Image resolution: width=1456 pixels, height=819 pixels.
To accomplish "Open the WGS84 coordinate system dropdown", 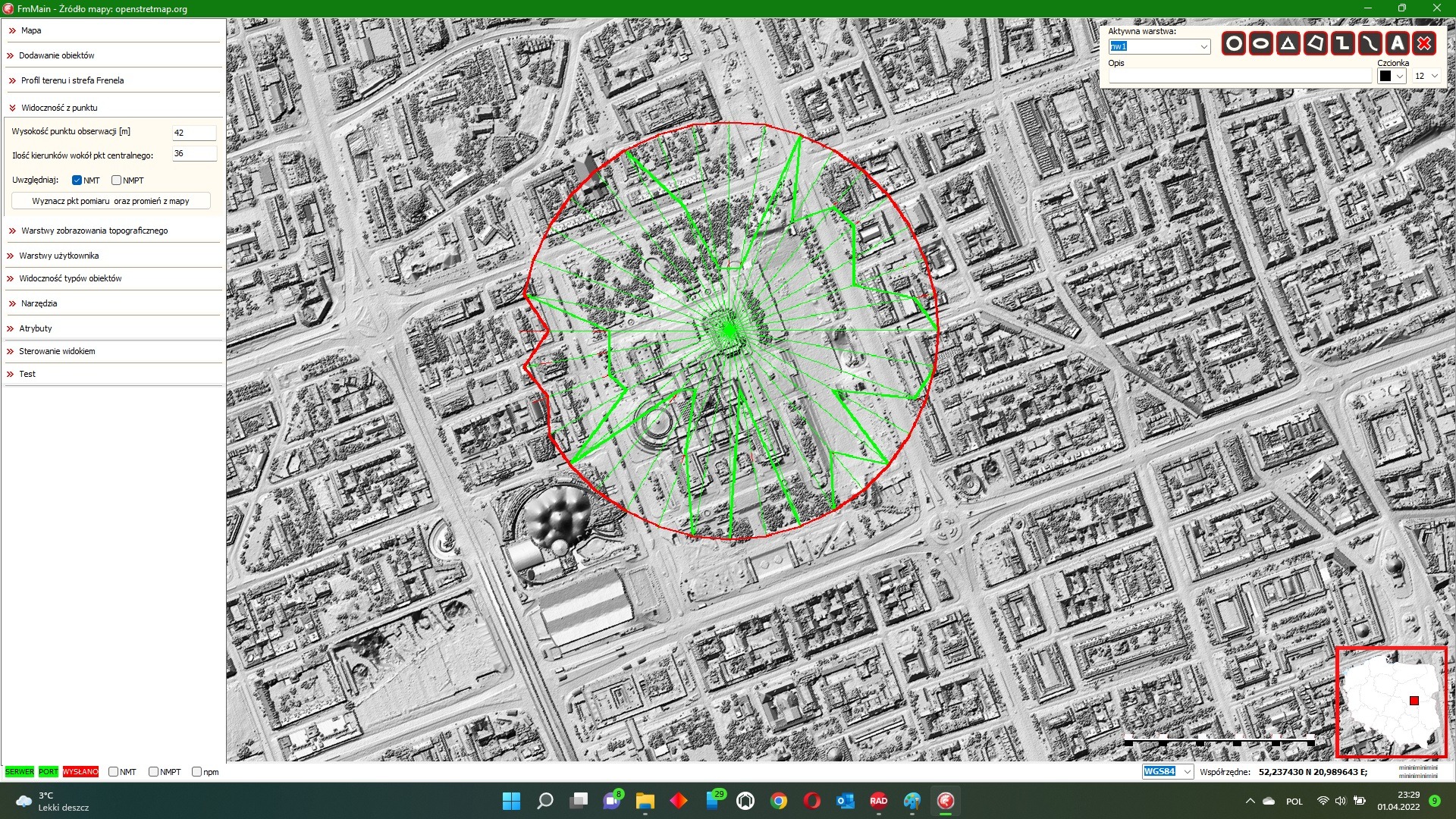I will [x=1188, y=772].
